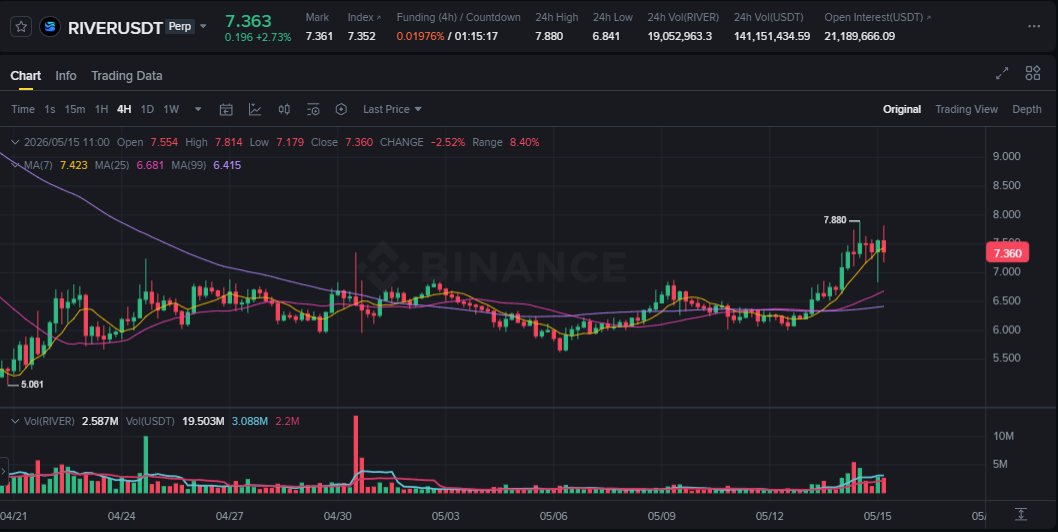Screen dimensions: 1058x532
Task: Open the technical indicators icon
Action: pyautogui.click(x=255, y=109)
